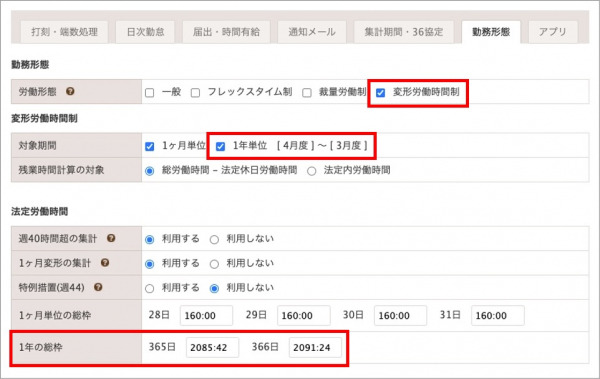Screen dimensions: 600x379
Task: Open the 集計期間・36協定 tab
Action: [x=404, y=32]
